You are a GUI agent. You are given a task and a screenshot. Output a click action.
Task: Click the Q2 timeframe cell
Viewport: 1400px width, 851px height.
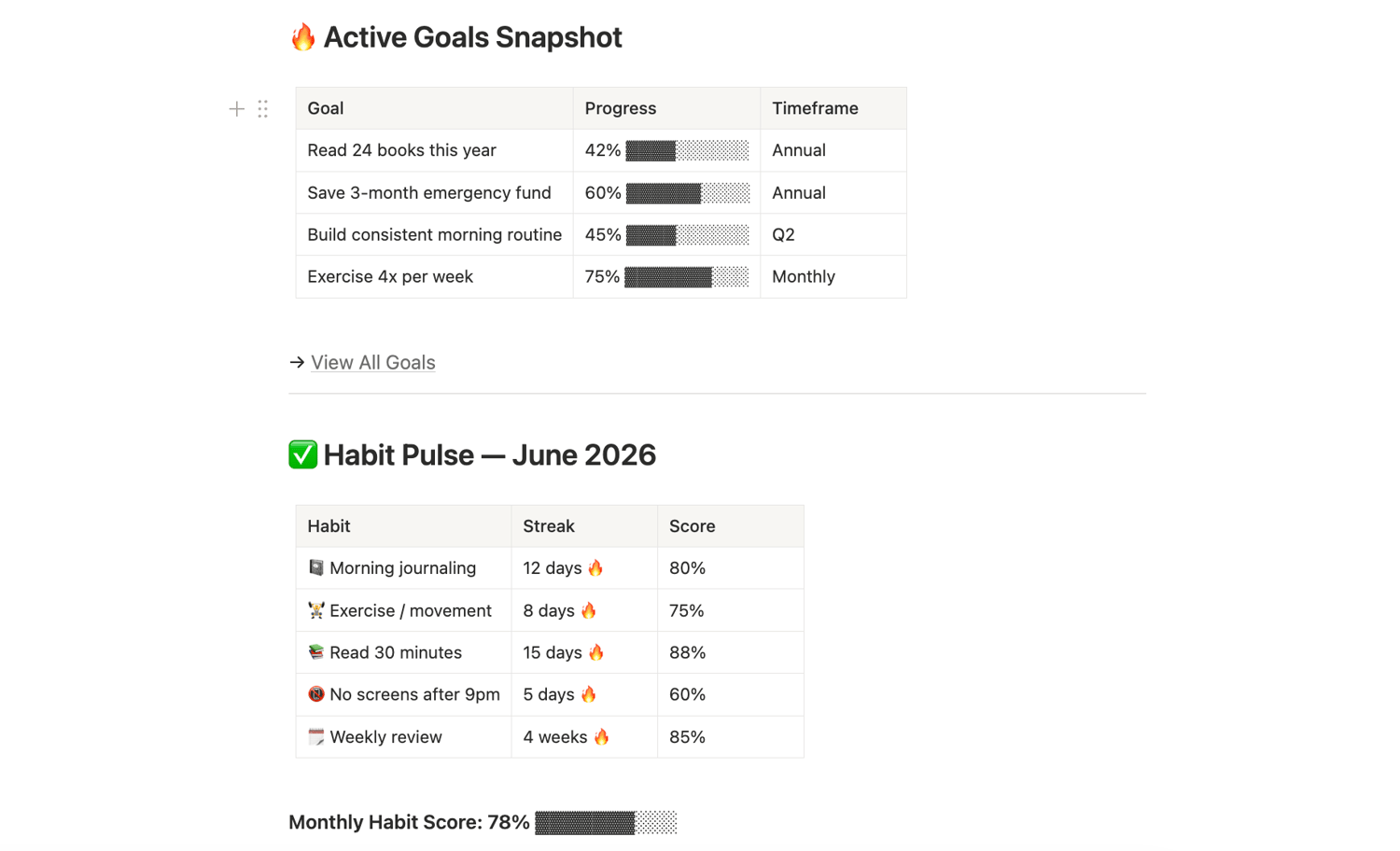[x=833, y=234]
